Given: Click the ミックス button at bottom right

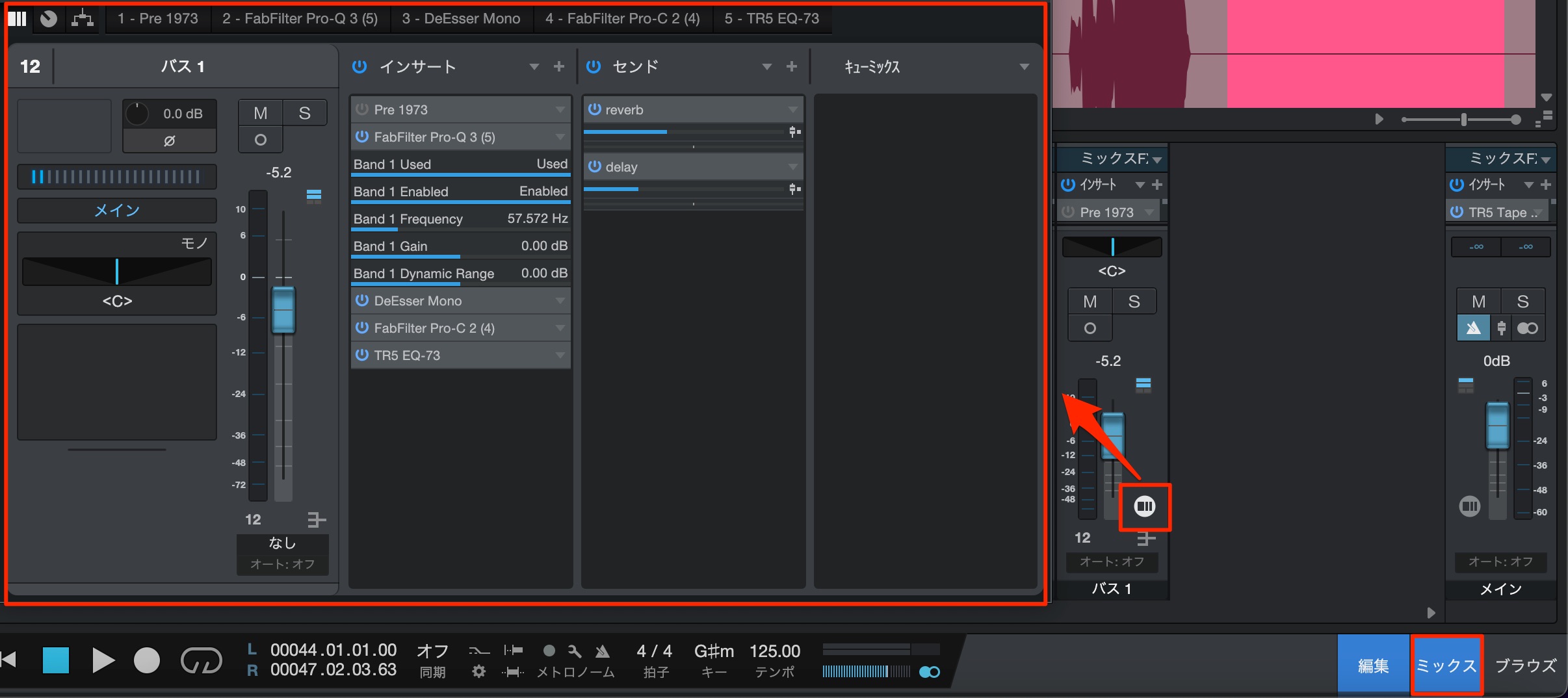Looking at the screenshot, I should tap(1446, 665).
